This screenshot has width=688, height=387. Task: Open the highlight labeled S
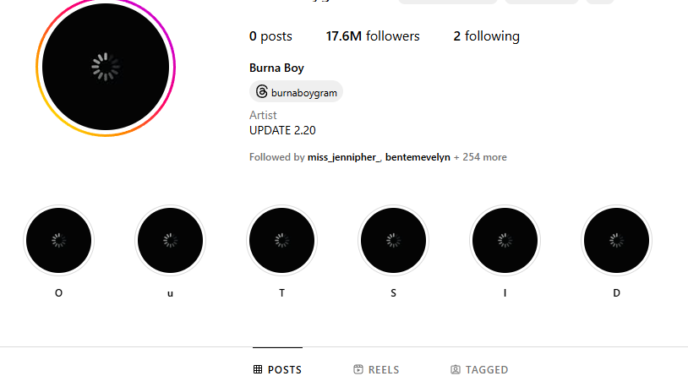[x=393, y=240]
